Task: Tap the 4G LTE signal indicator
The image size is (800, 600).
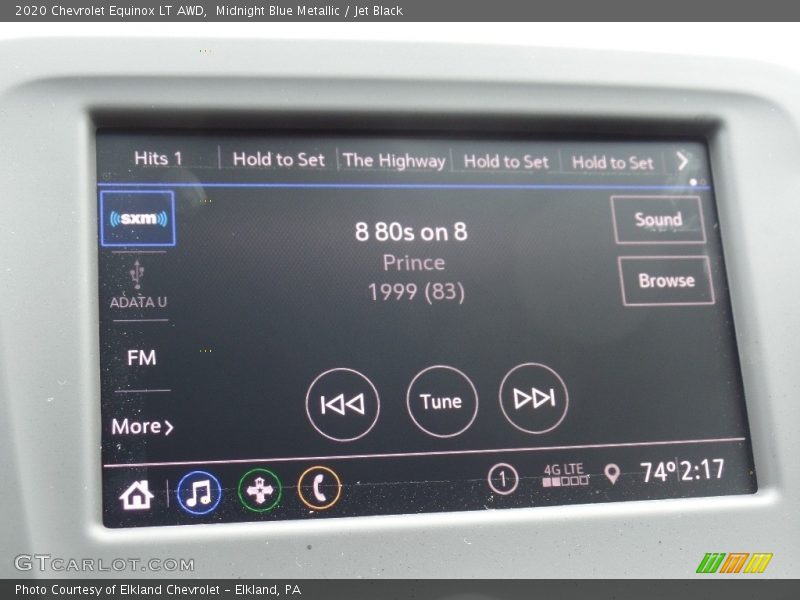Action: coord(565,475)
